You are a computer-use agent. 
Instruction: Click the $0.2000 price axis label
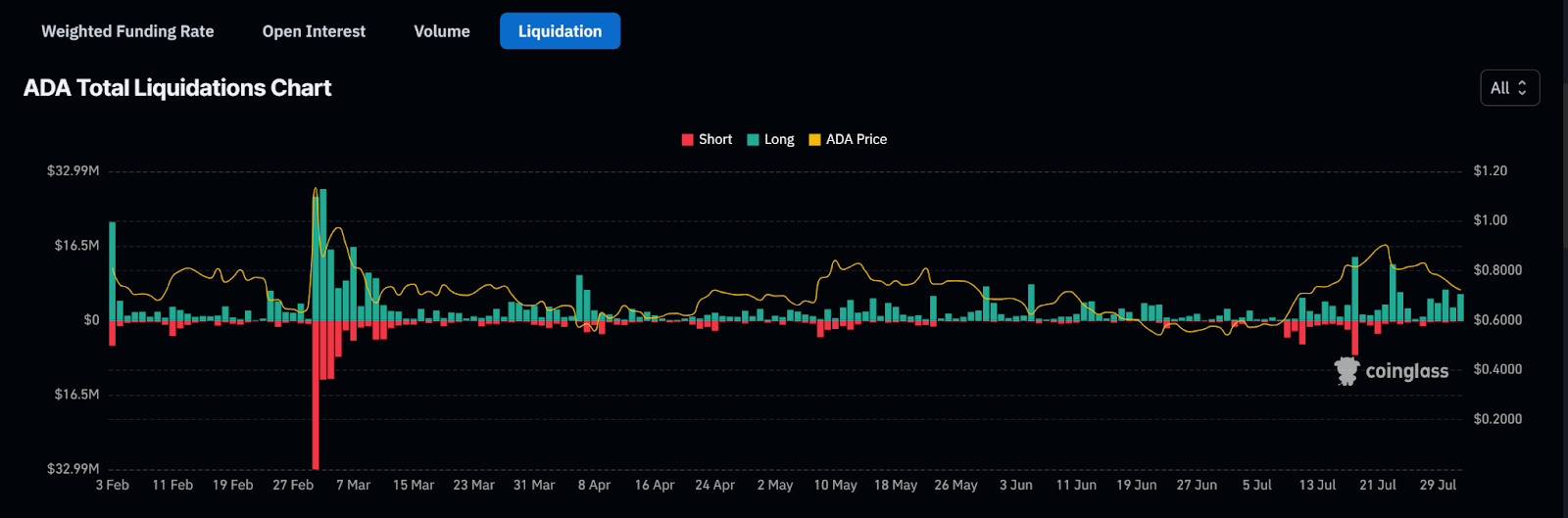[x=1497, y=418]
